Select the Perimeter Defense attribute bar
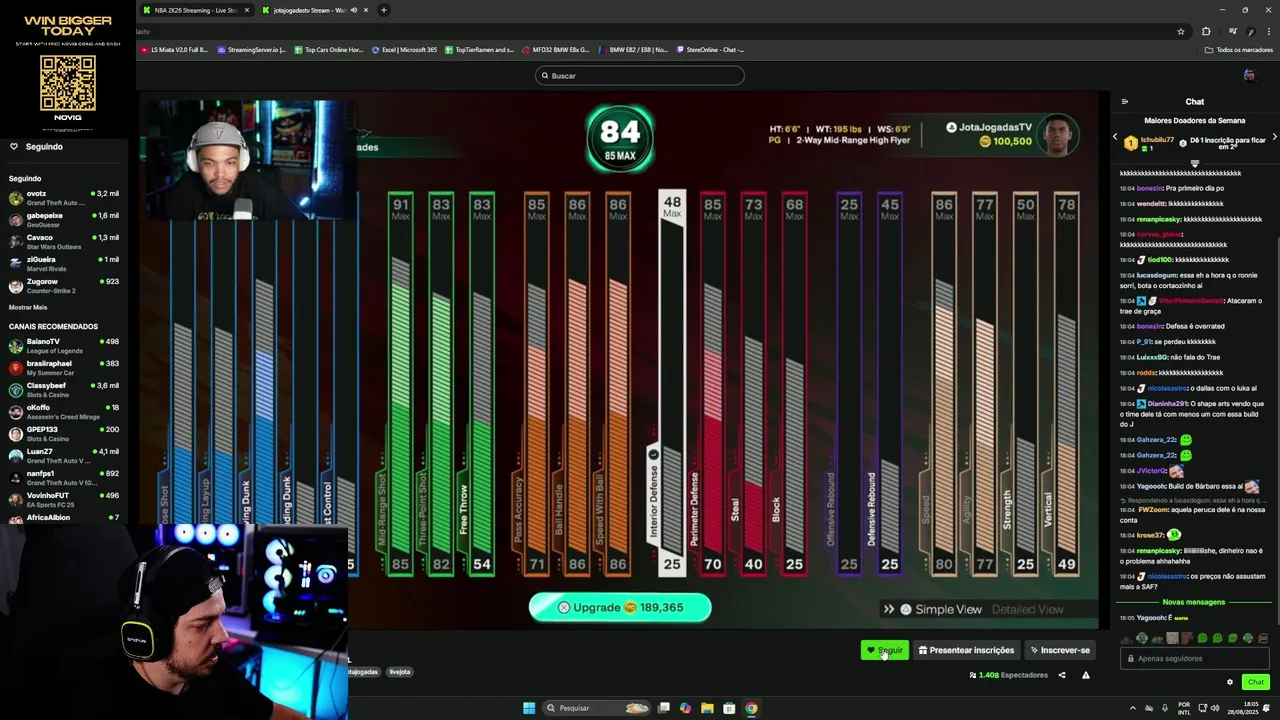 [x=712, y=385]
